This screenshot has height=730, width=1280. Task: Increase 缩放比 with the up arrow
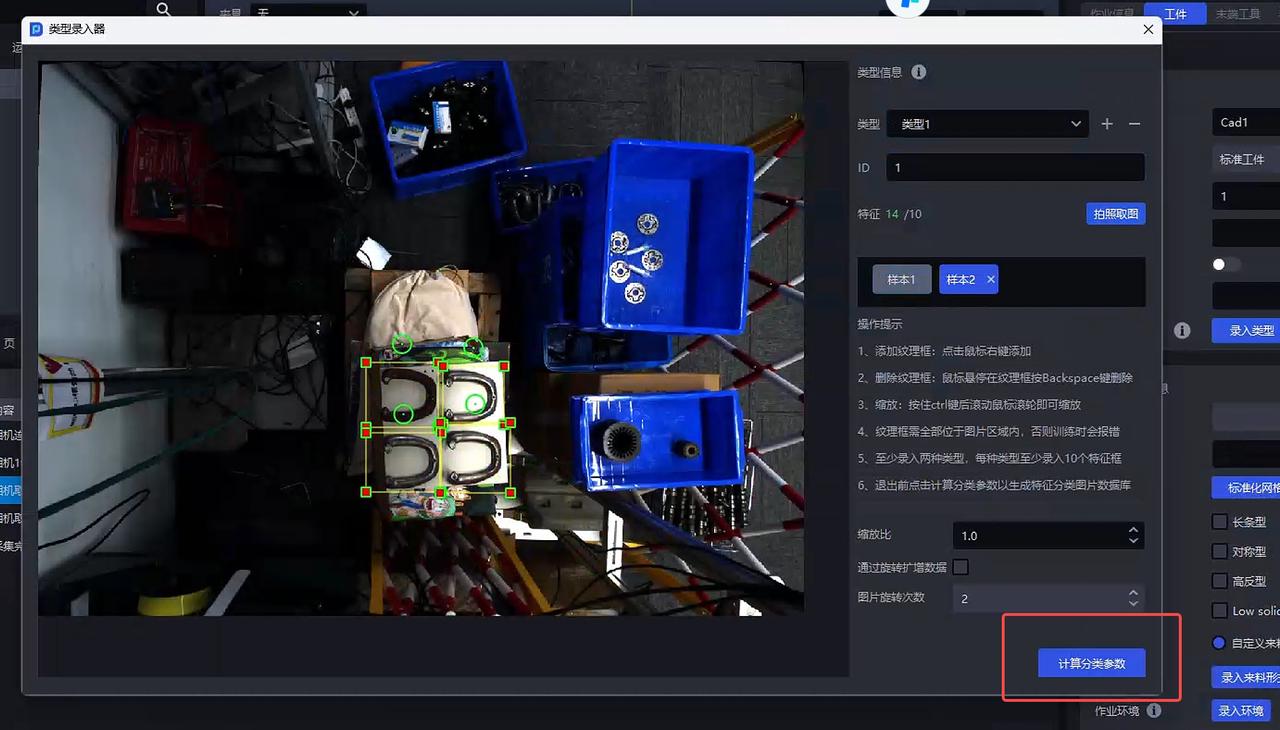click(1133, 530)
